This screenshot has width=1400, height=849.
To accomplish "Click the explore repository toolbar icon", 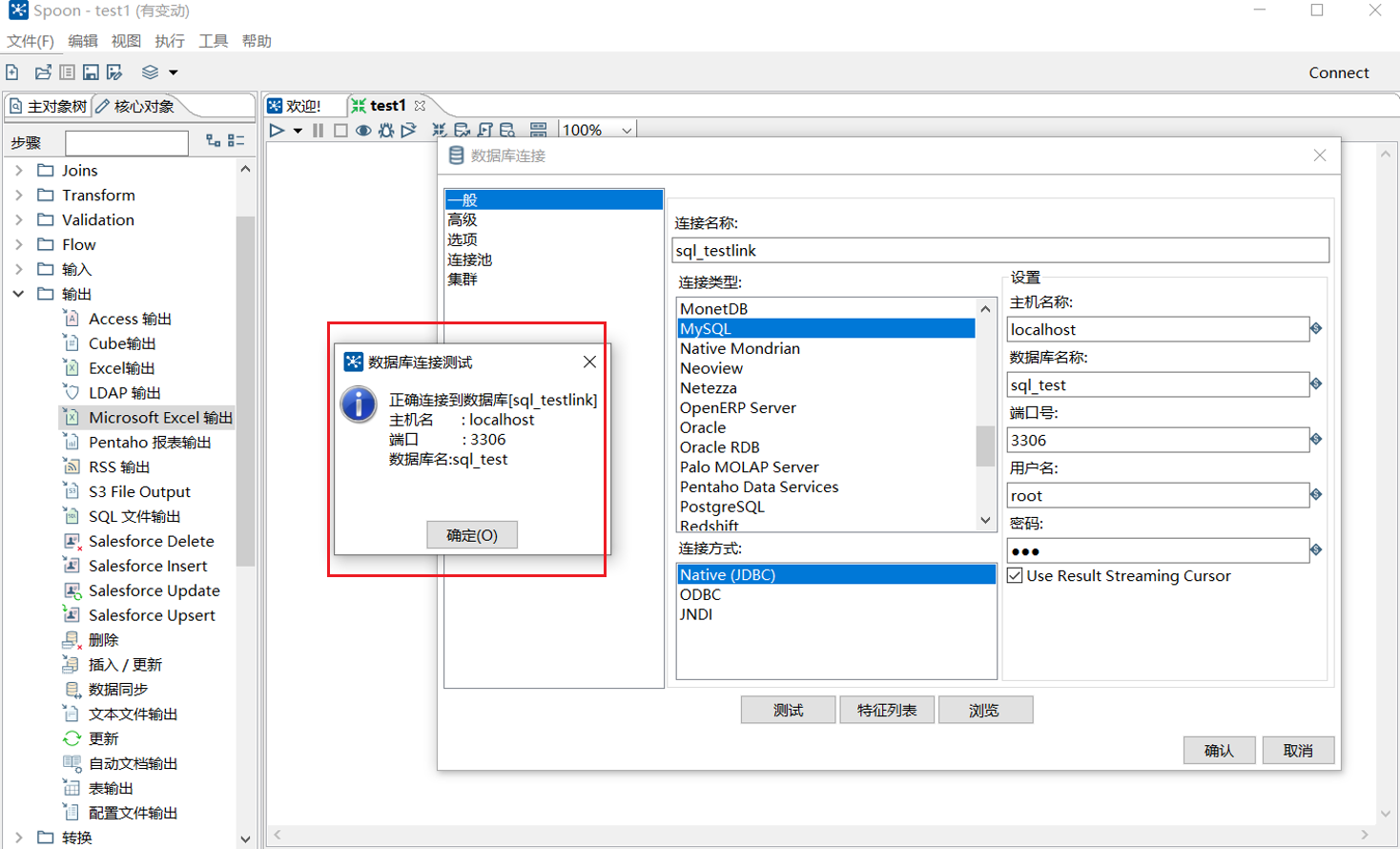I will [67, 72].
